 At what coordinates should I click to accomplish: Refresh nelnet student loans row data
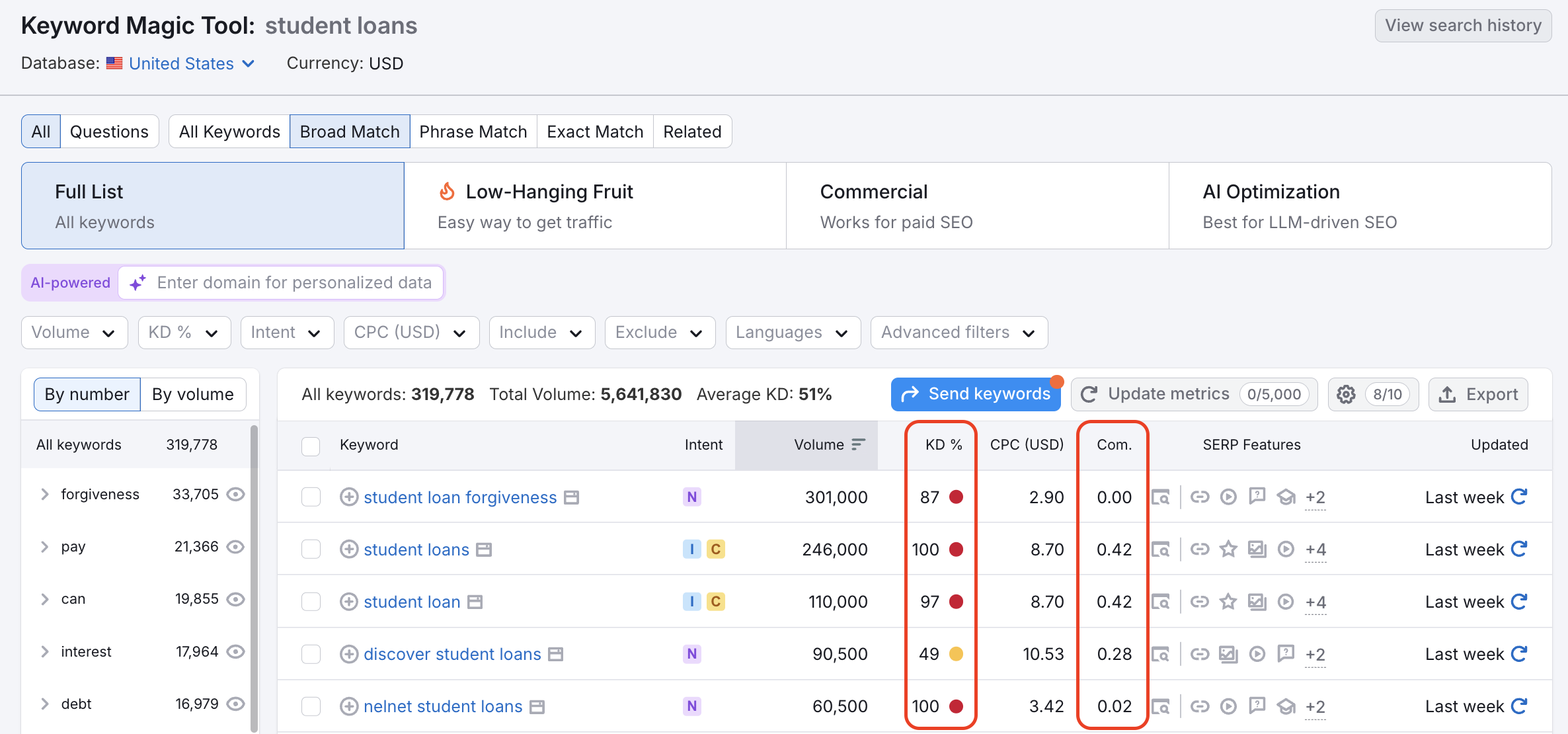[1519, 706]
